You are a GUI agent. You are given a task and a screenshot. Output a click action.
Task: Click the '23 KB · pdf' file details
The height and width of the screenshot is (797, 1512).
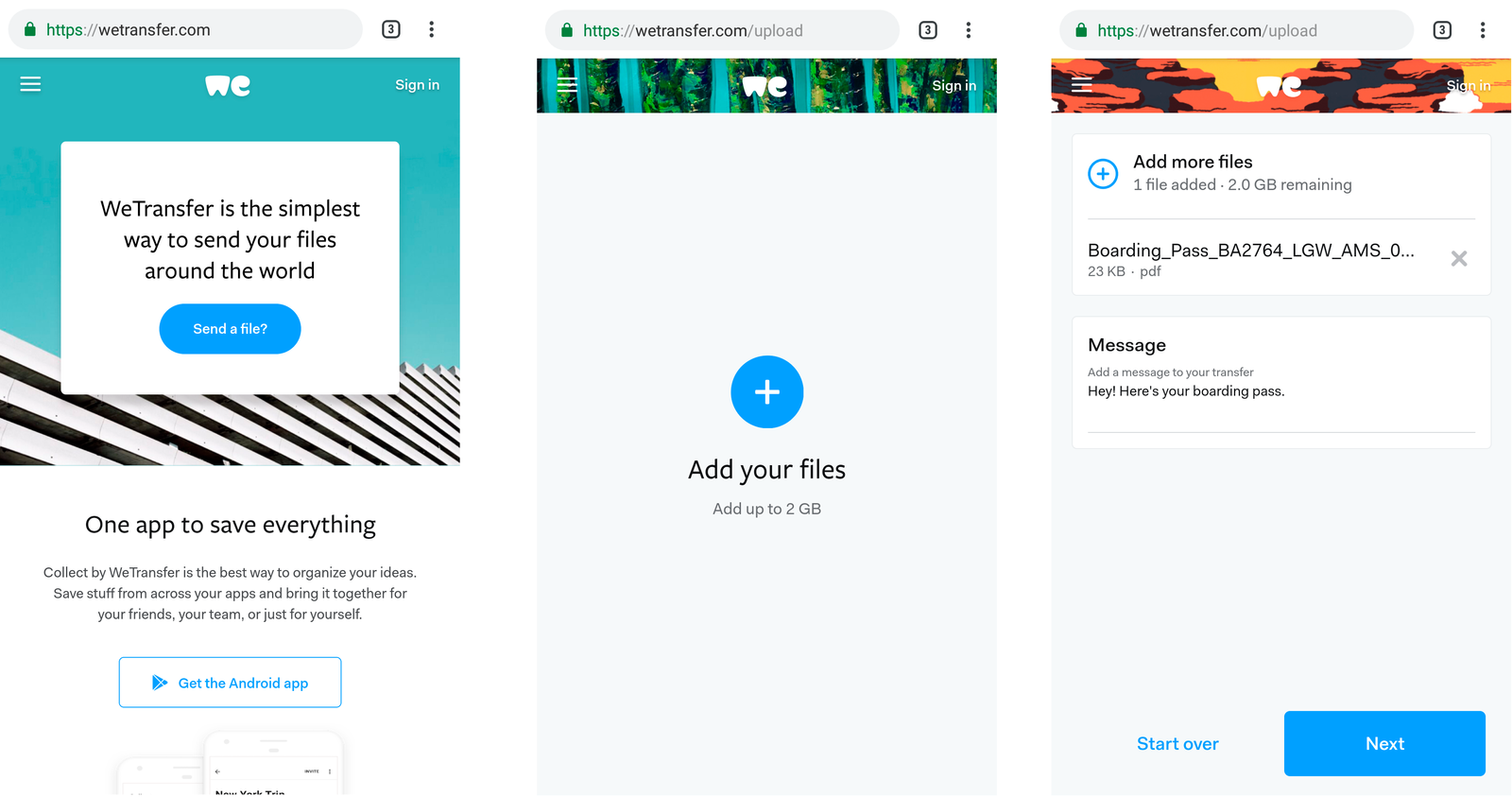tap(1124, 271)
